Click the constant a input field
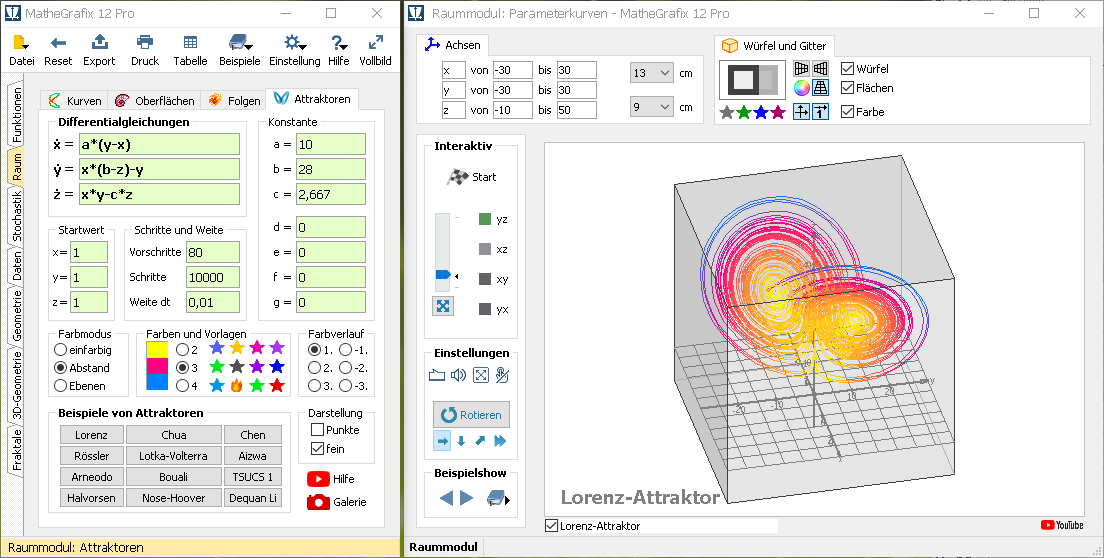The width and height of the screenshot is (1104, 558). pyautogui.click(x=331, y=144)
